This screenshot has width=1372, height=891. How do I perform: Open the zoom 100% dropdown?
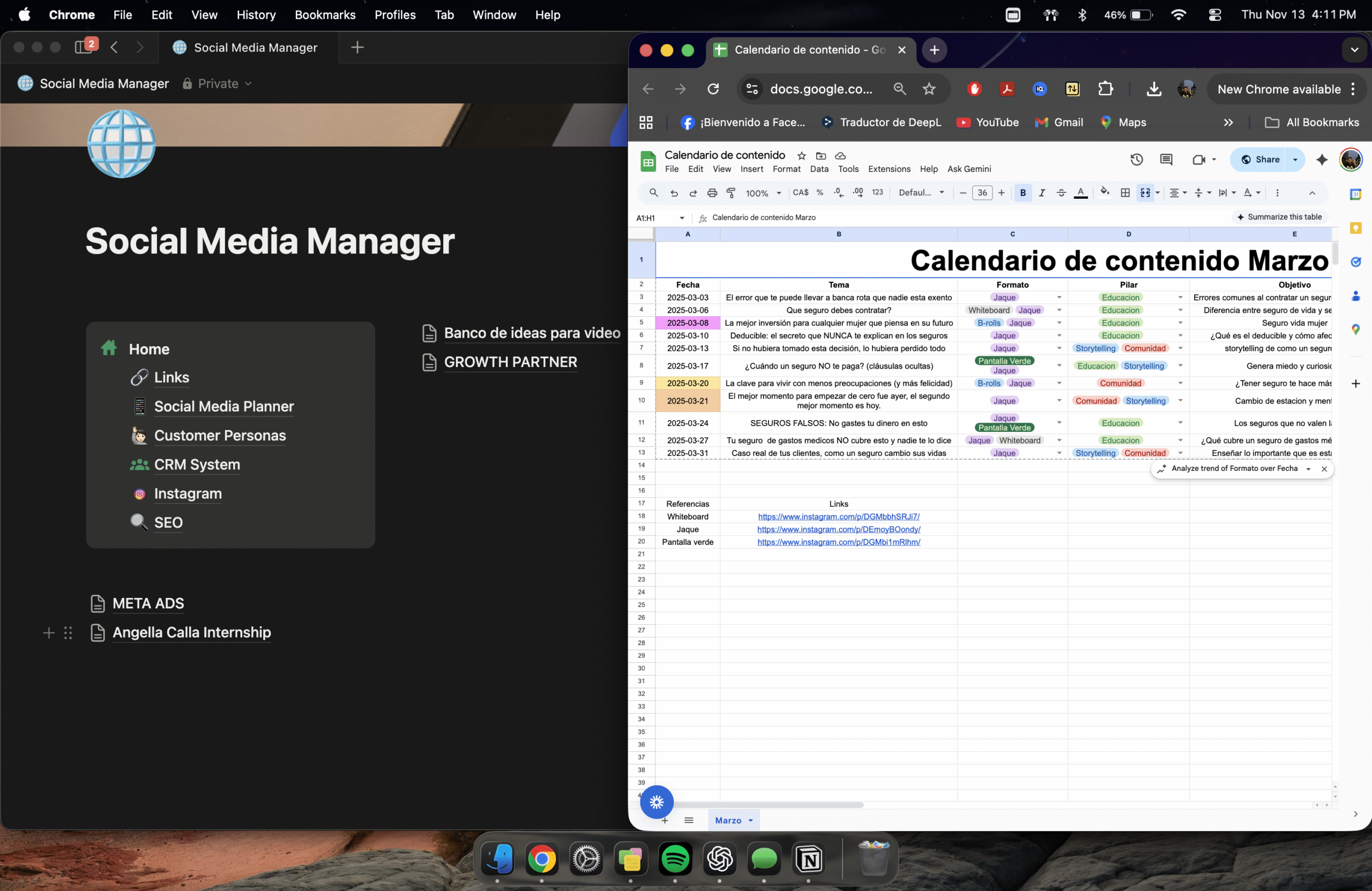(763, 193)
